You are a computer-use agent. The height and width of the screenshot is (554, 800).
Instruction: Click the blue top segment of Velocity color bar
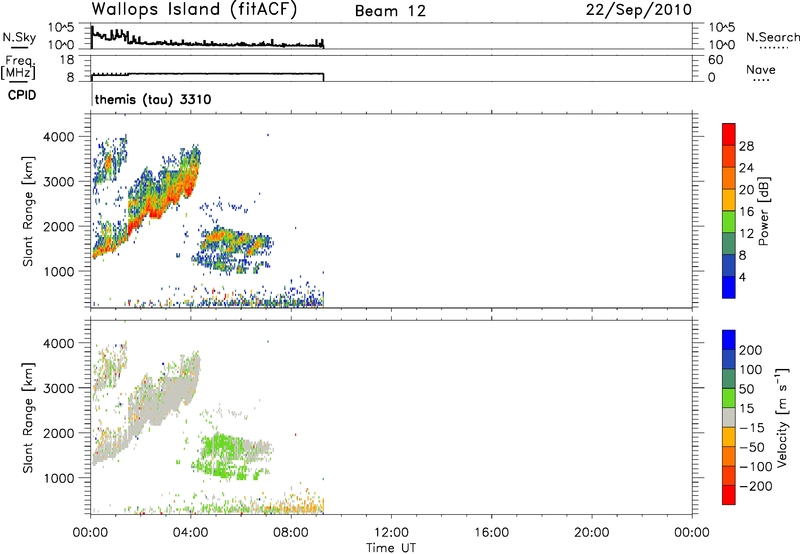[729, 340]
